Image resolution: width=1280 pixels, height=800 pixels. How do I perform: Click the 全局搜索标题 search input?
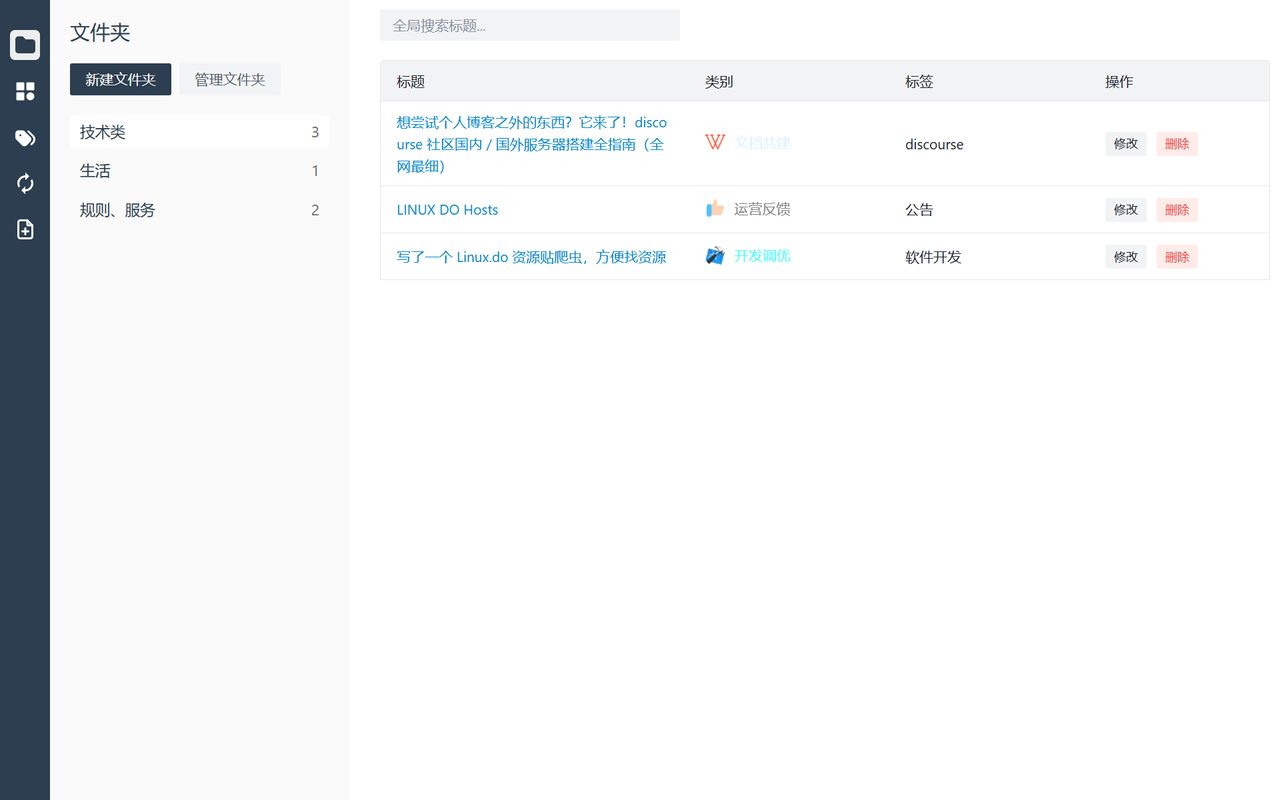530,24
